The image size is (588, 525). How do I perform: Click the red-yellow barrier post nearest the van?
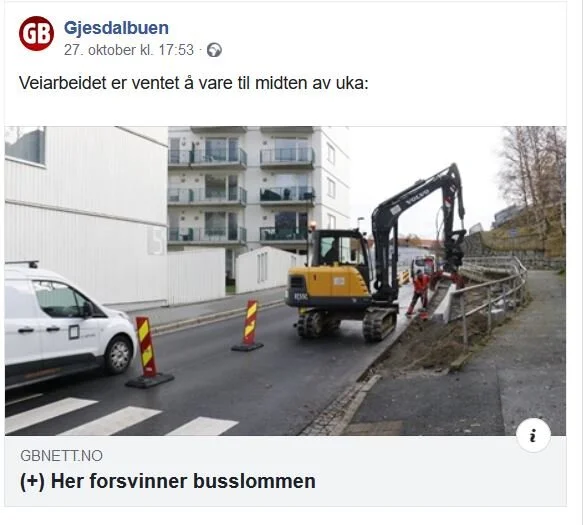[x=149, y=352]
